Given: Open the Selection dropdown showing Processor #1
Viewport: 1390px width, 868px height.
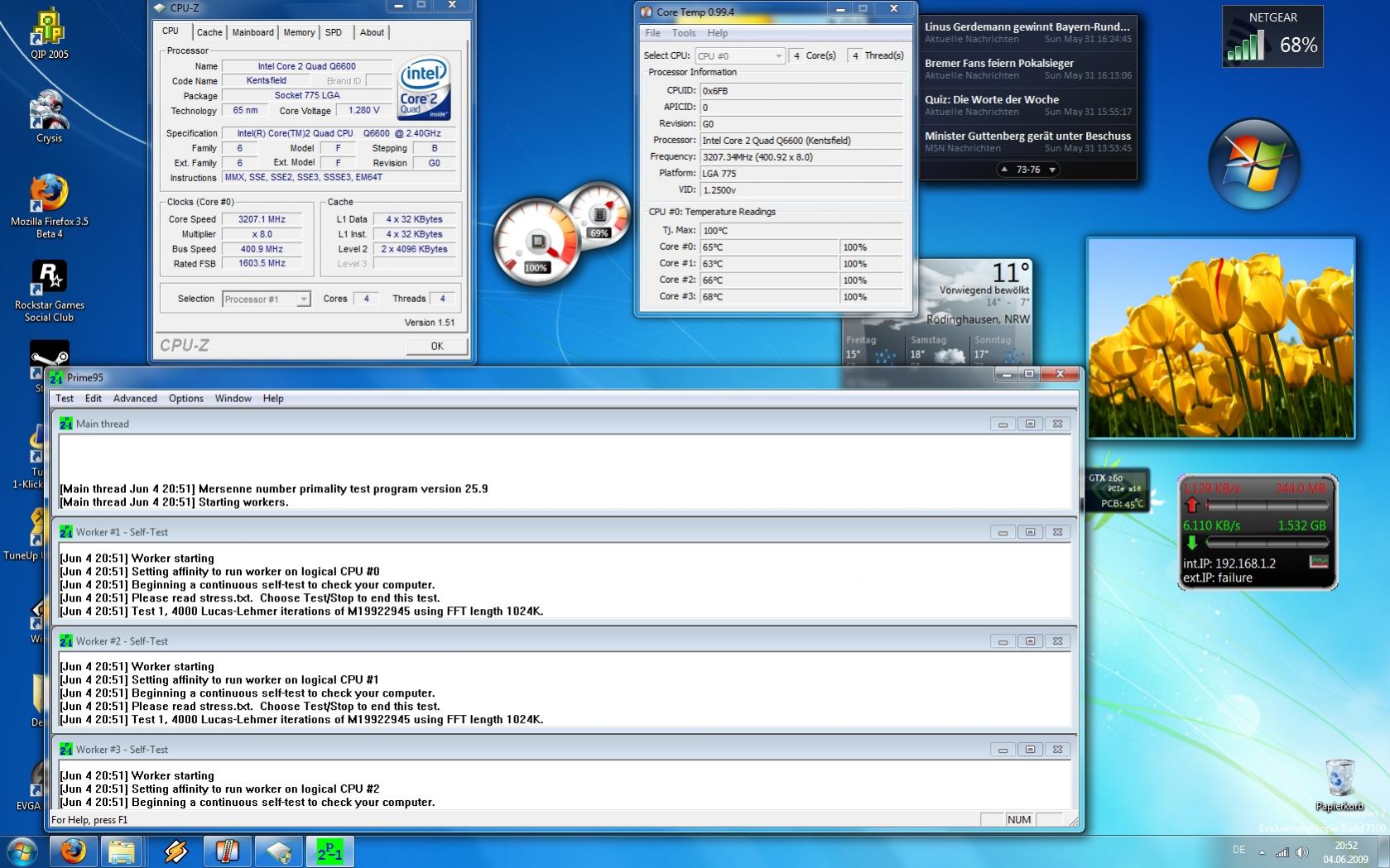Looking at the screenshot, I should pyautogui.click(x=267, y=300).
